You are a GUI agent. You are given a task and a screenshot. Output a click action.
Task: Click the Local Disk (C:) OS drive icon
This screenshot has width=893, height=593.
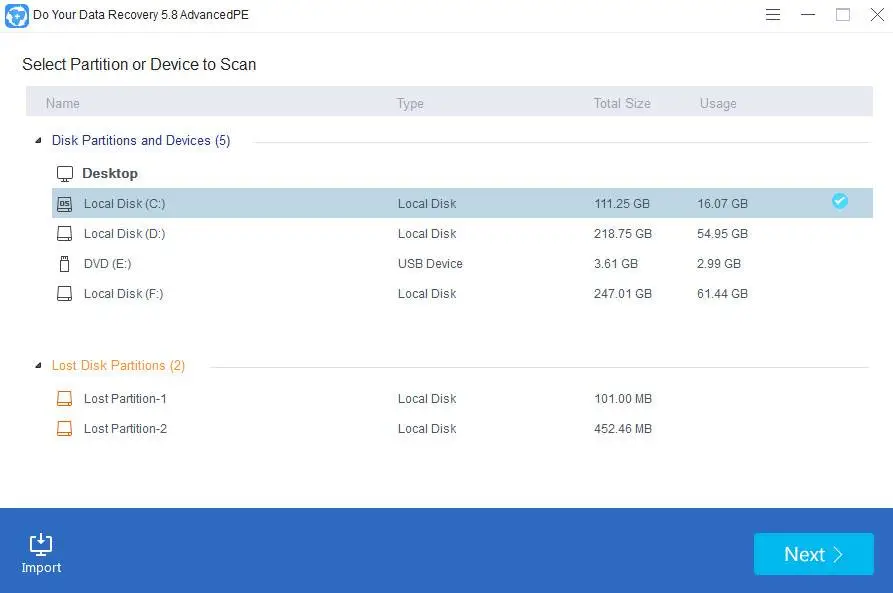pyautogui.click(x=64, y=204)
